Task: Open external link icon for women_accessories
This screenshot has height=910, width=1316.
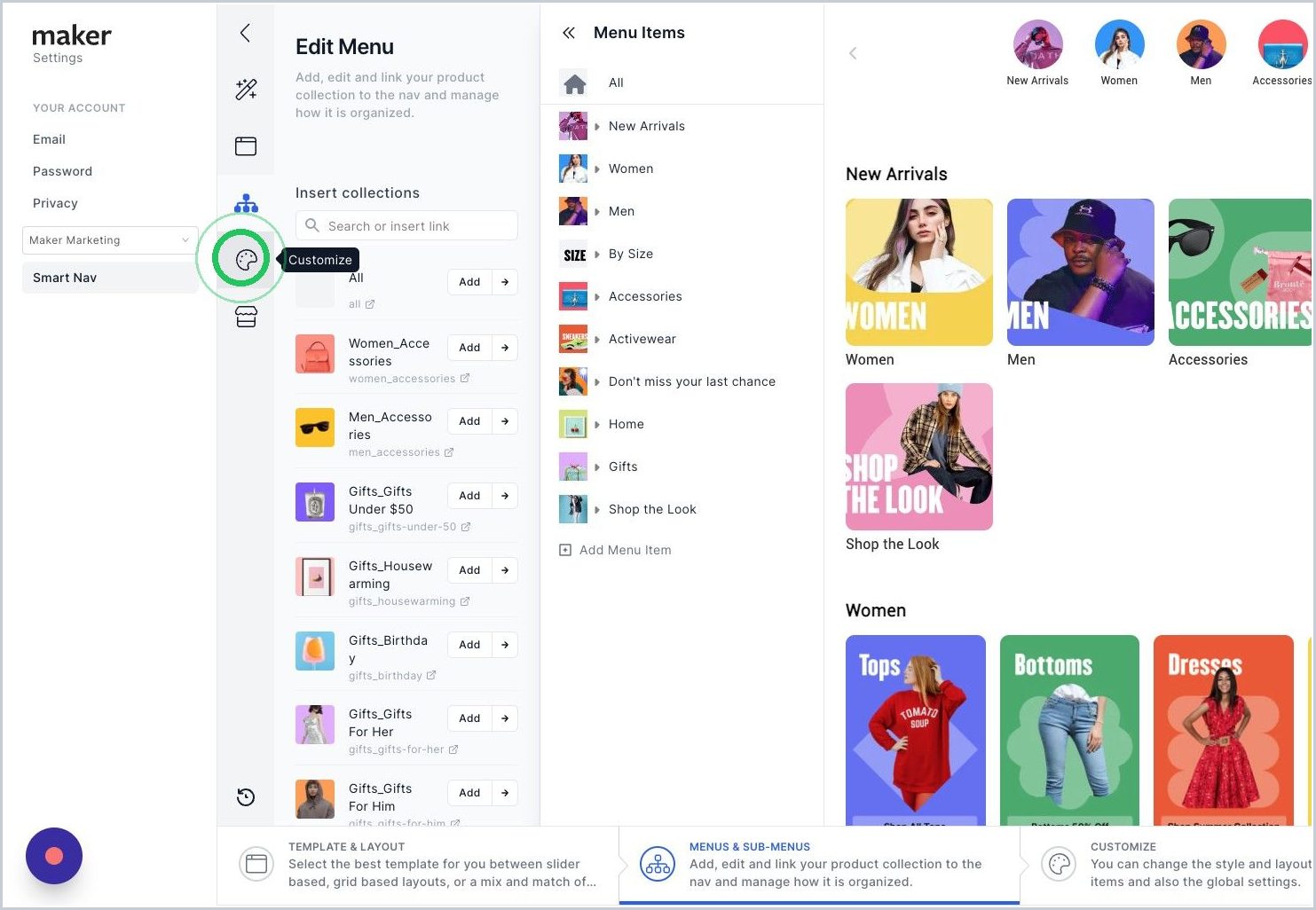Action: tap(465, 379)
